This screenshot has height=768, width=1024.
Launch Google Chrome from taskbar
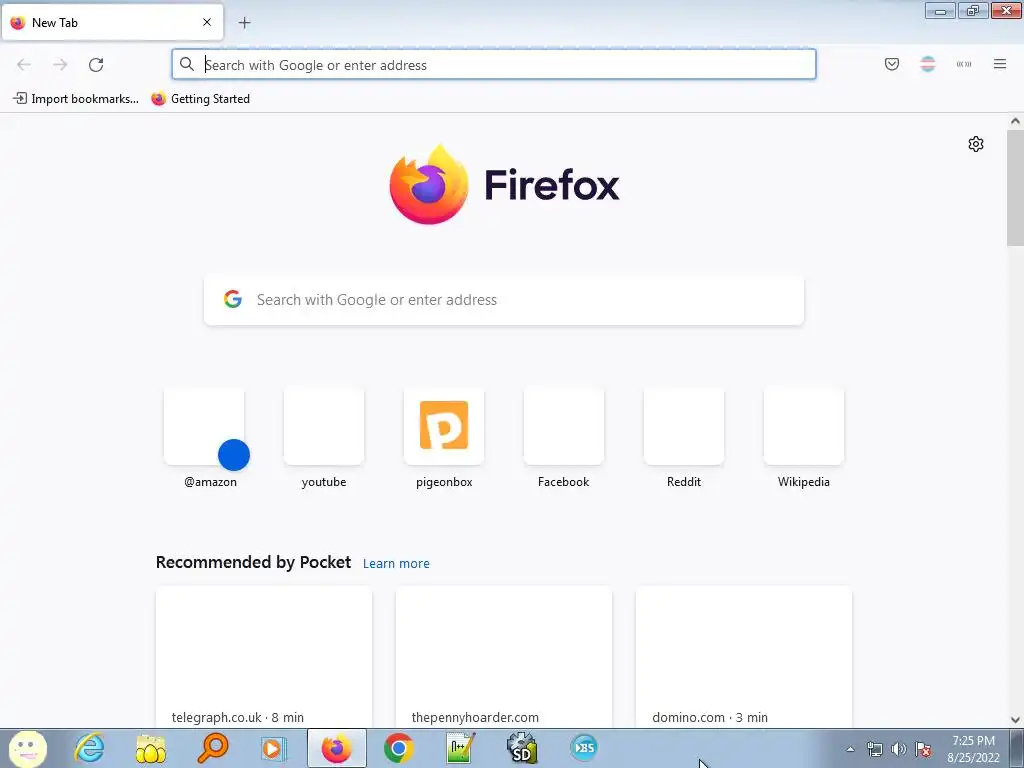[398, 748]
